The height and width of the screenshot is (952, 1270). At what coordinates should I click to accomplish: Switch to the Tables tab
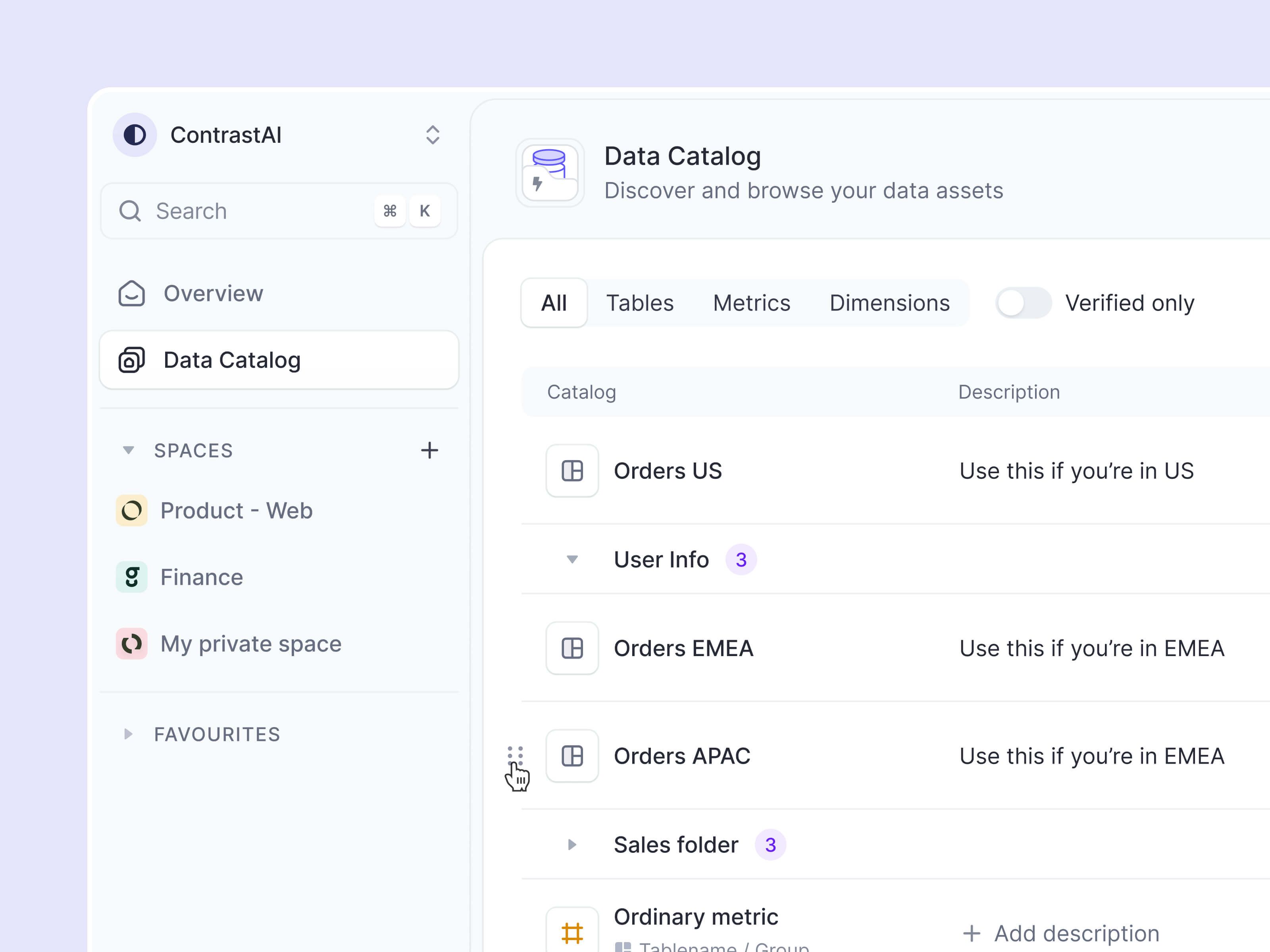640,303
